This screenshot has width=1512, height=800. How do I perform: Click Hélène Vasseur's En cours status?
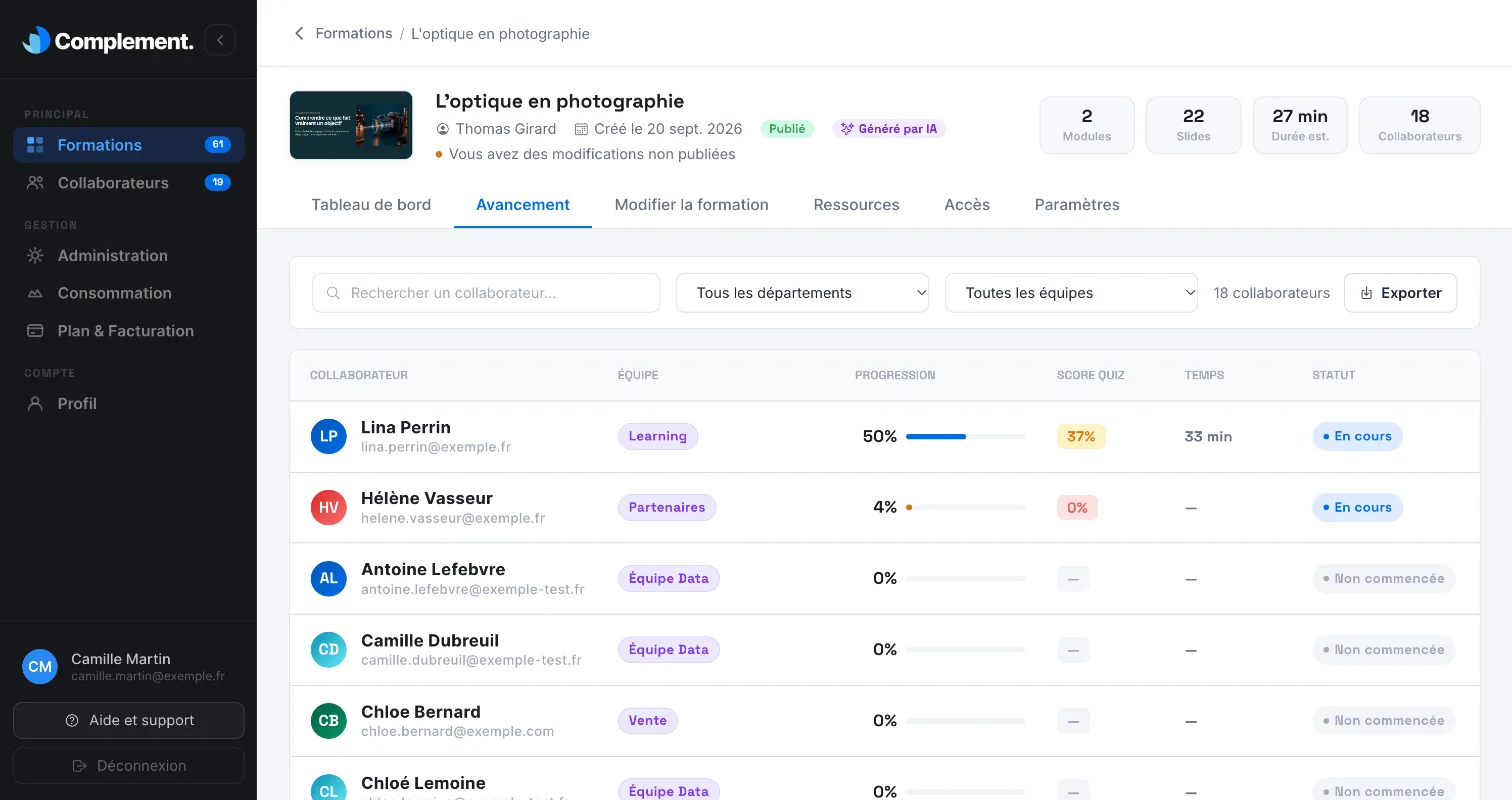pos(1358,507)
